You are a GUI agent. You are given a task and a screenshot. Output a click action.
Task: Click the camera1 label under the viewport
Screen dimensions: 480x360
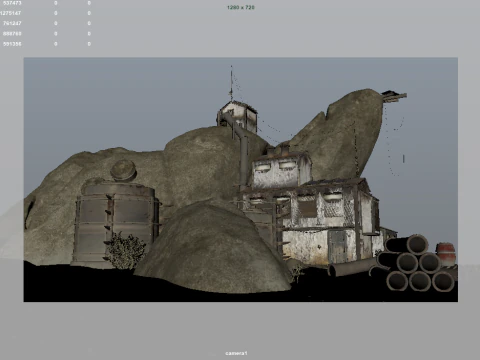point(236,353)
